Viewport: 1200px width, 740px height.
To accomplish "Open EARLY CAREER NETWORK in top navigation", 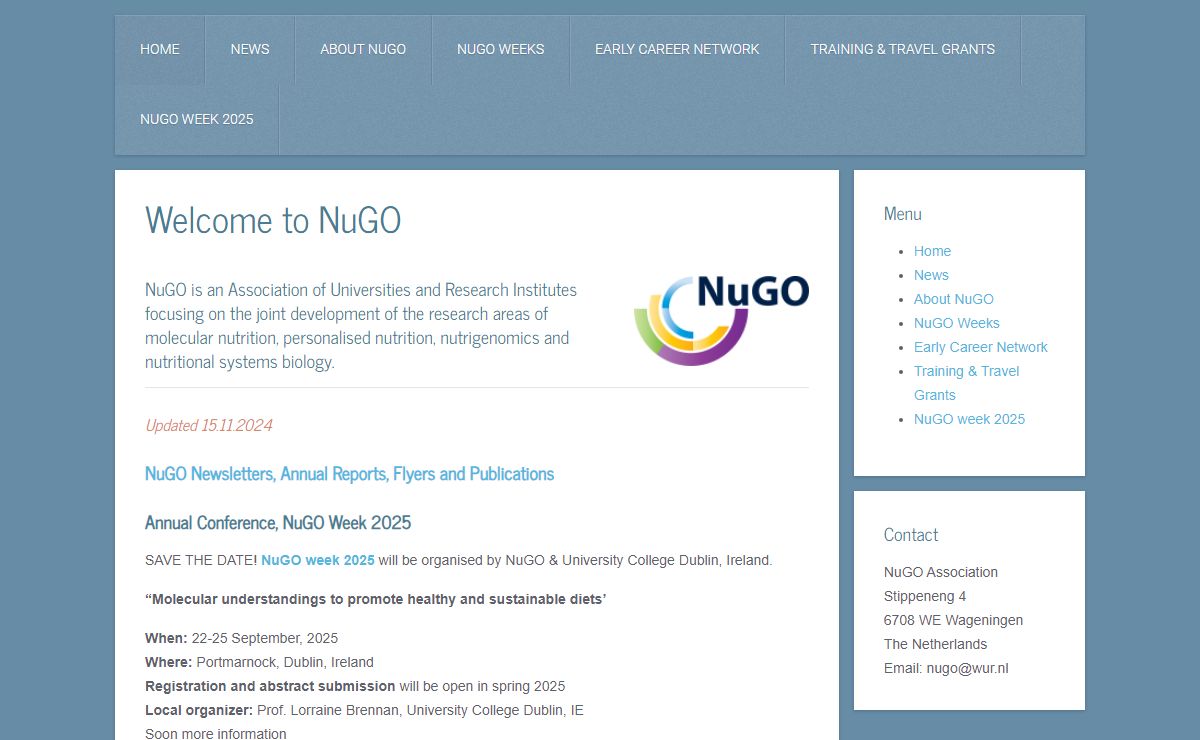I will [677, 49].
